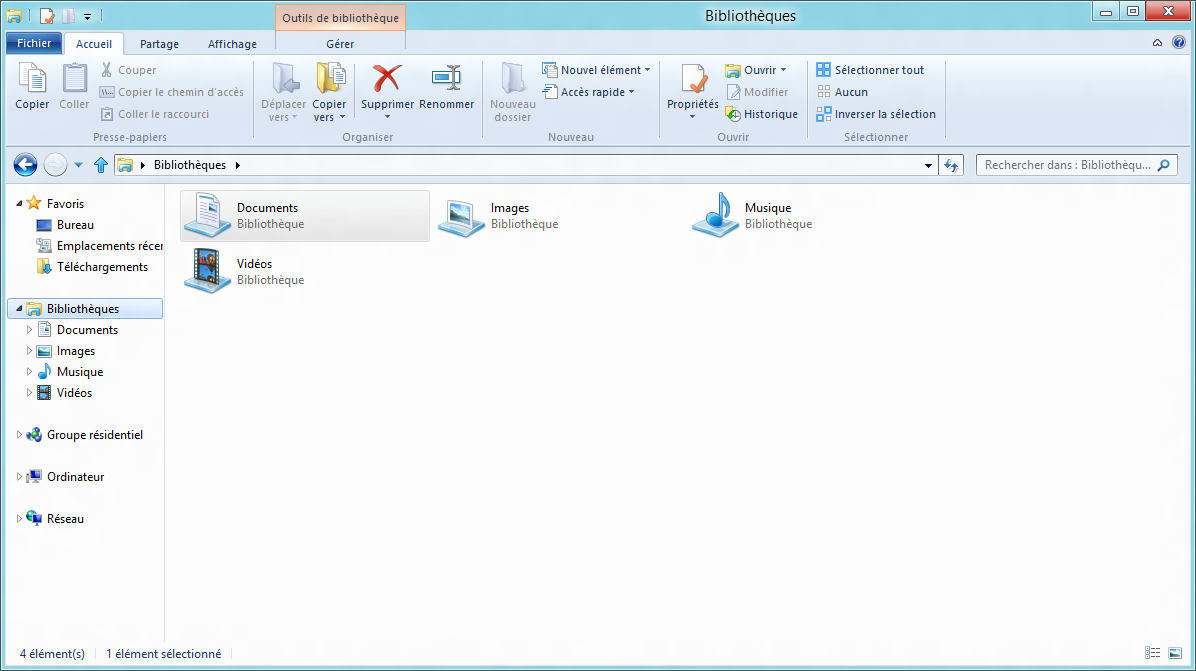Click the back navigation arrow
Image resolution: width=1196 pixels, height=671 pixels.
[25, 165]
